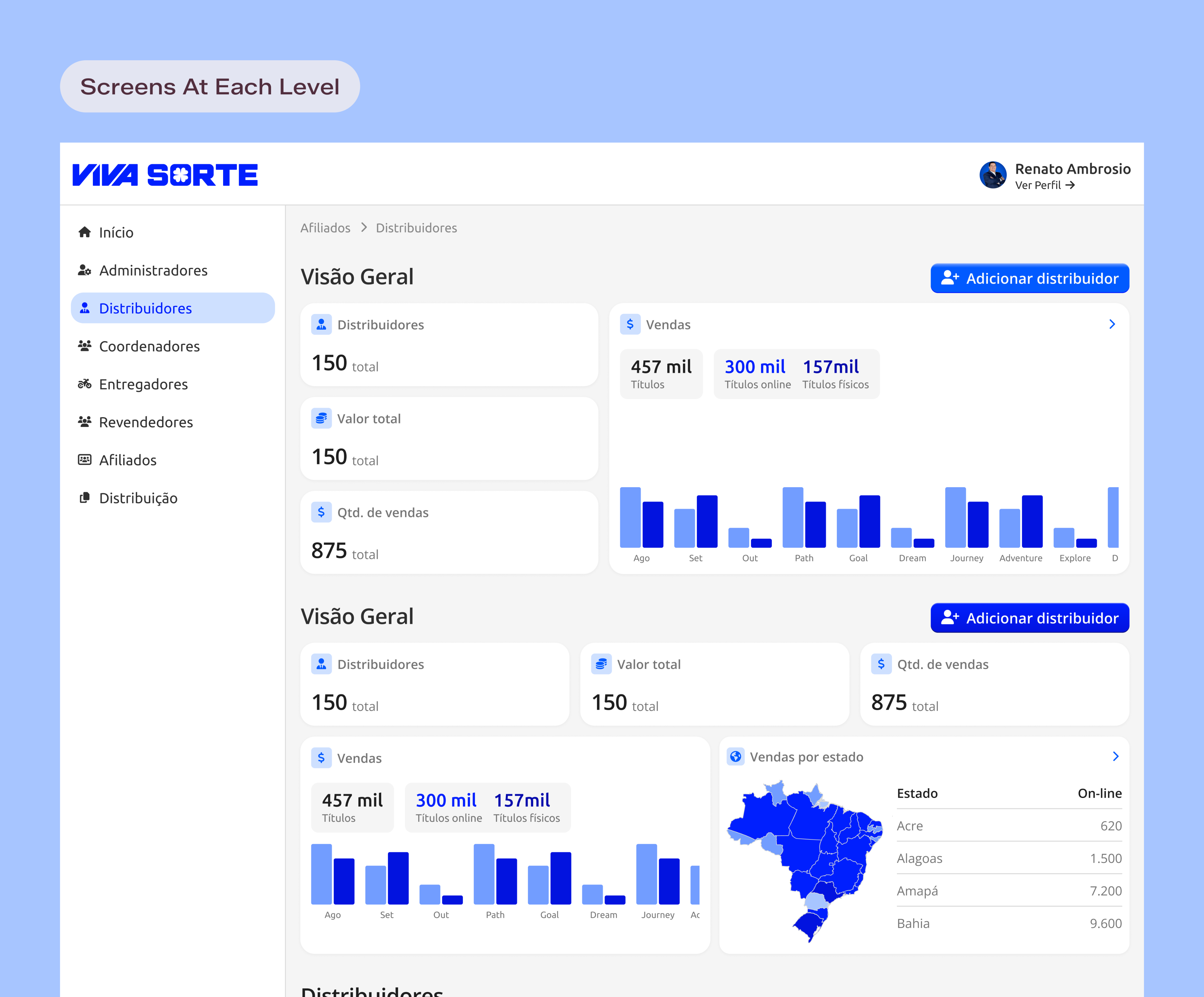Screen dimensions: 1204x997
Task: Click the Afiliados ID card icon
Action: [x=84, y=460]
